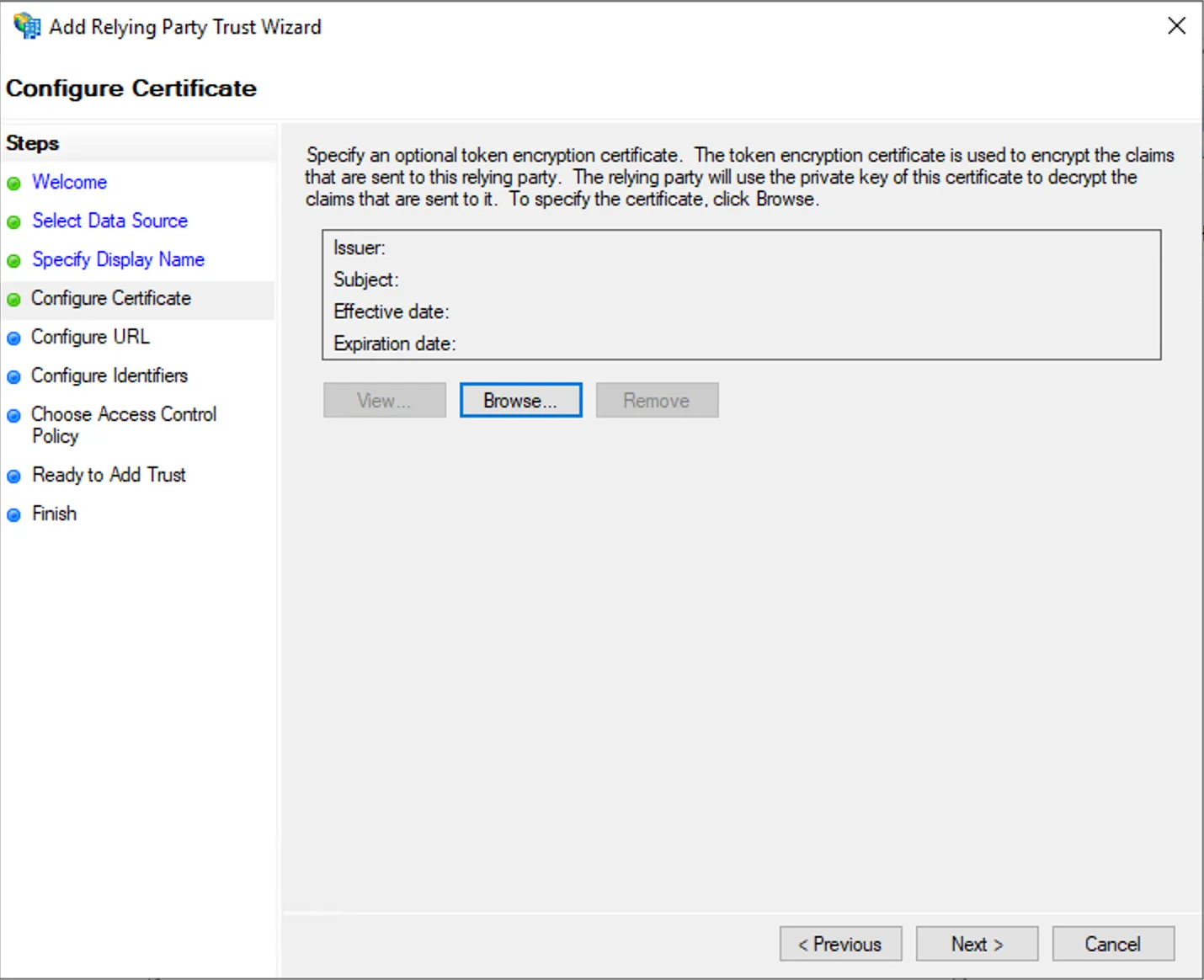Go back using the Previous button

point(839,944)
